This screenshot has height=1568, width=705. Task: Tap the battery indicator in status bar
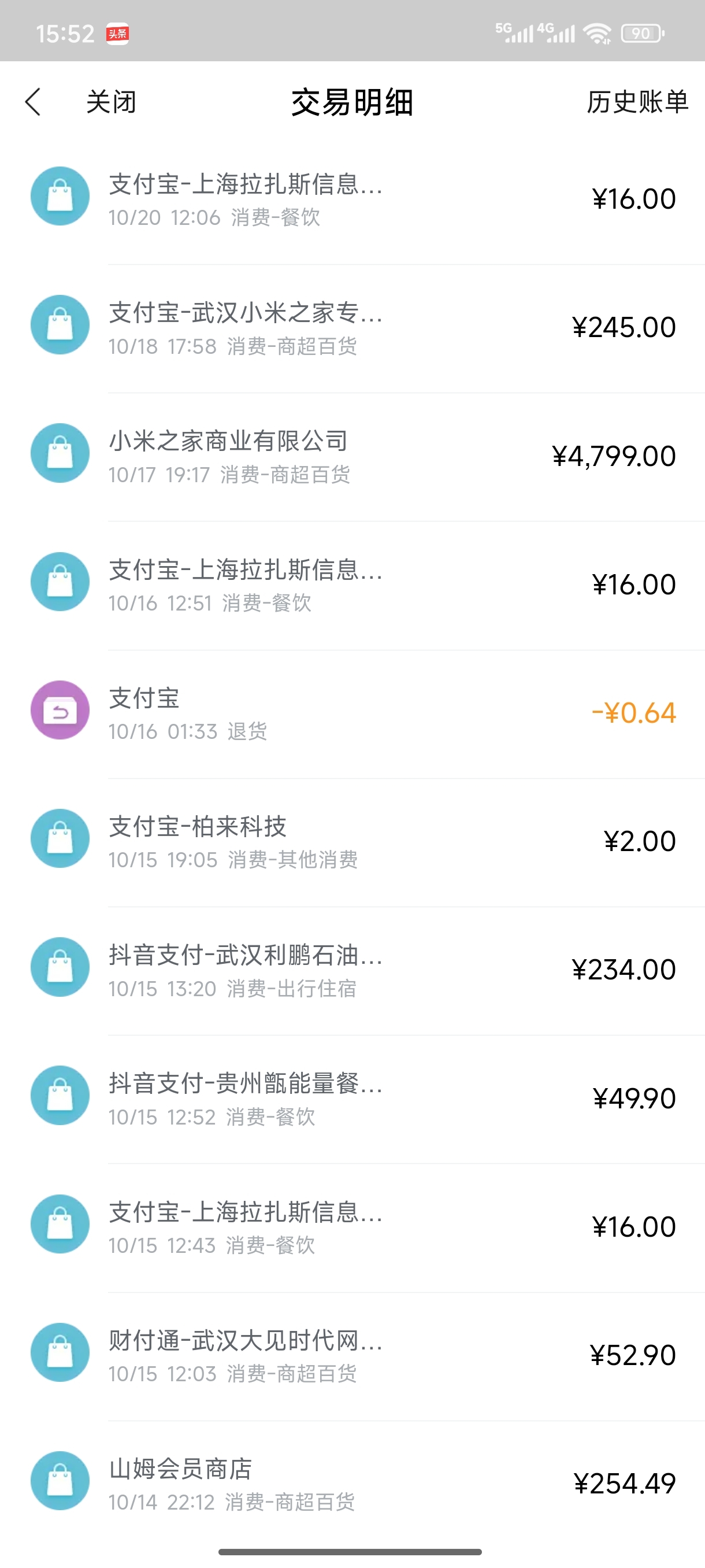pyautogui.click(x=642, y=34)
